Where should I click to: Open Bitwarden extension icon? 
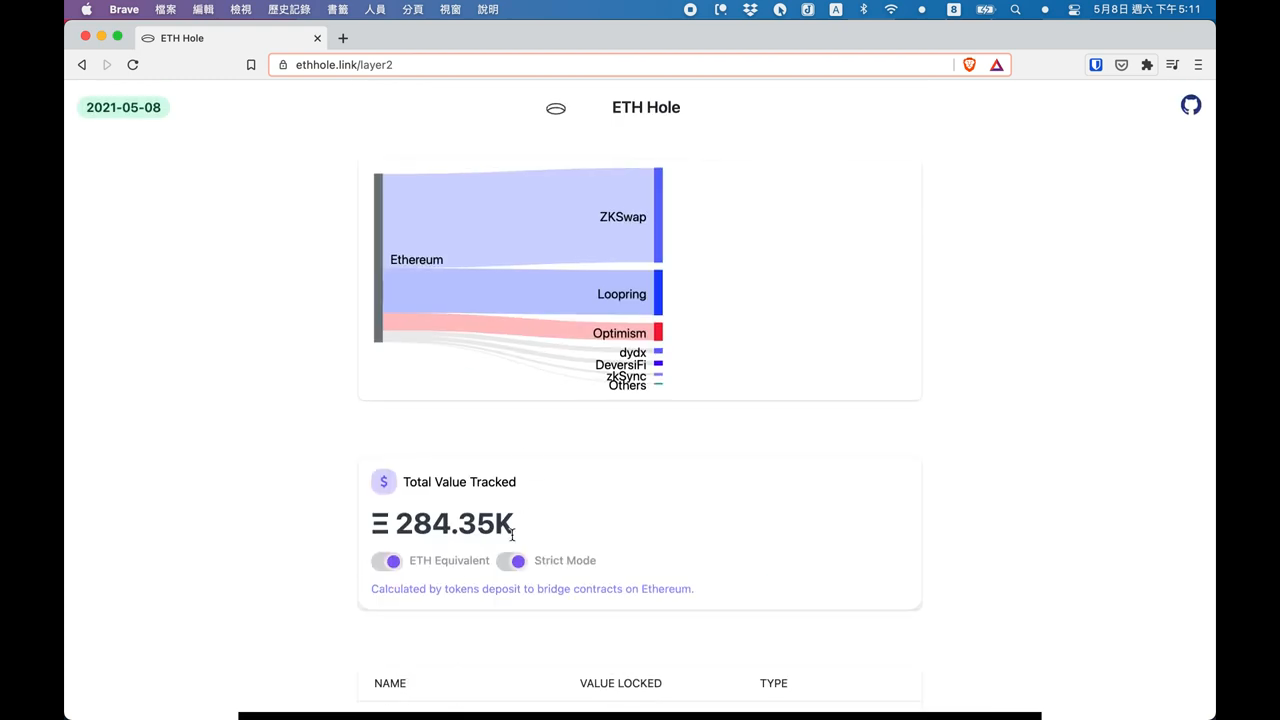(1096, 65)
